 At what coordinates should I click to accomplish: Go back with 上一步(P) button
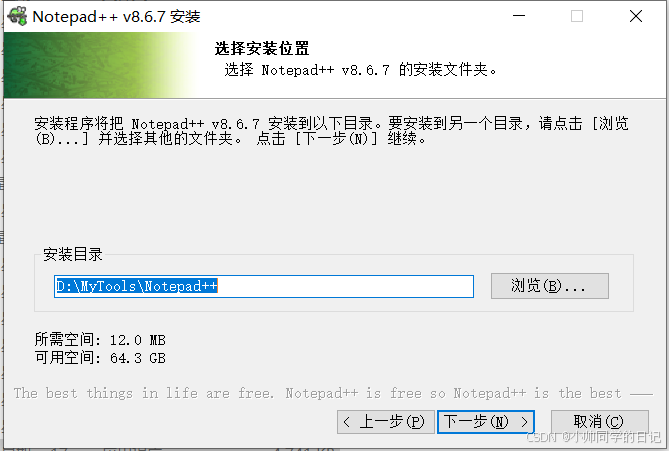[x=386, y=422]
